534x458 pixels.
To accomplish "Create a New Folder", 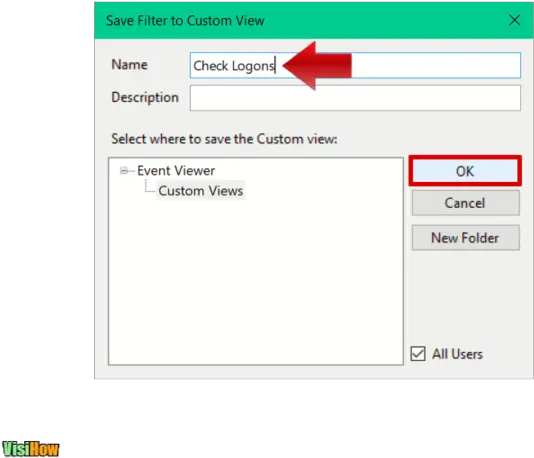I will click(466, 238).
